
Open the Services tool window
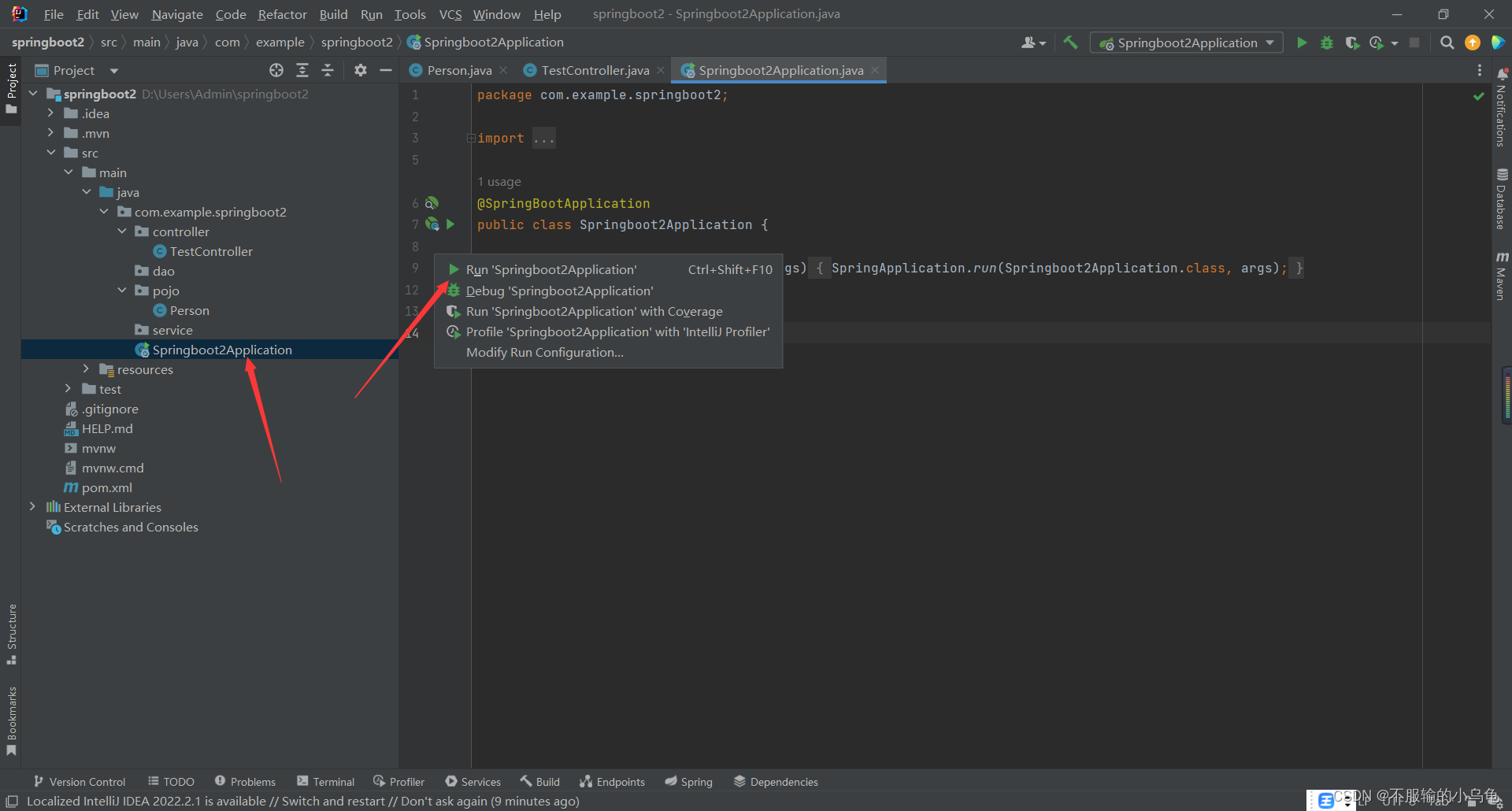472,781
